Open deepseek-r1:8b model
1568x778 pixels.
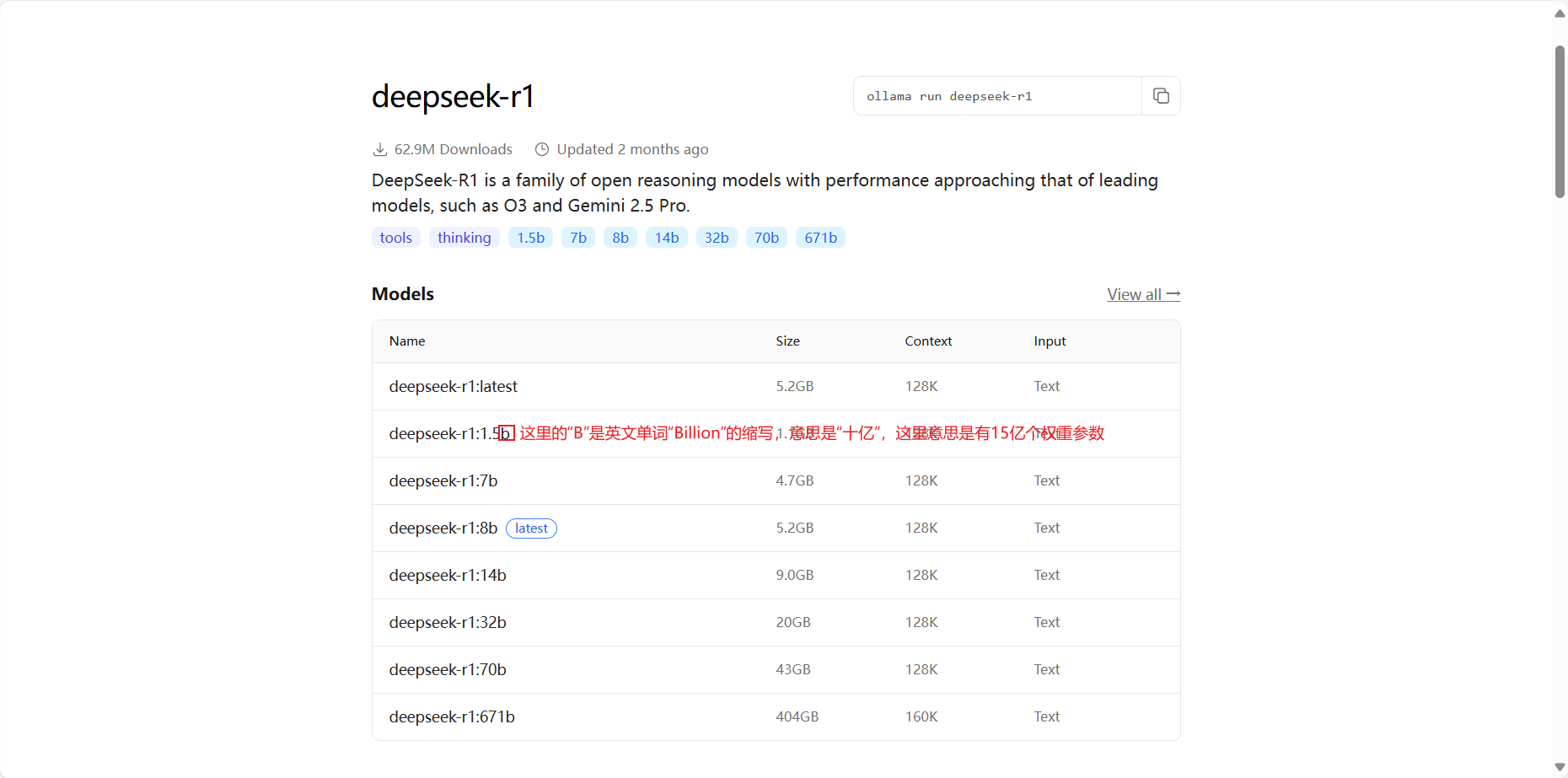tap(443, 528)
